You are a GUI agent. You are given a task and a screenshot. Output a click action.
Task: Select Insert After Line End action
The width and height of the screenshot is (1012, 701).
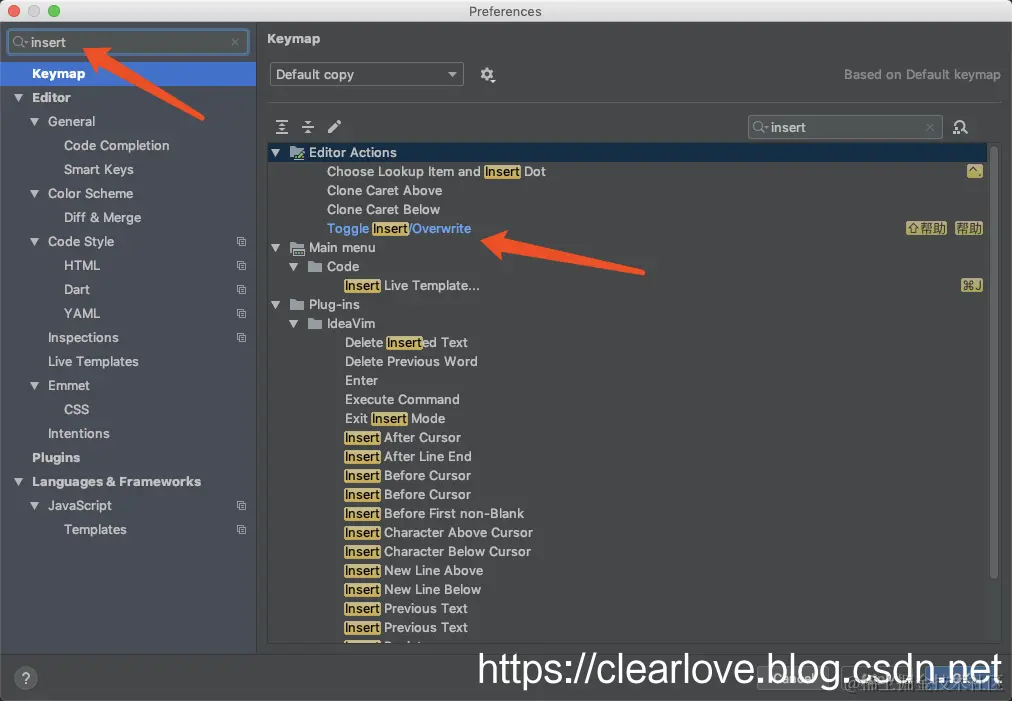click(407, 457)
